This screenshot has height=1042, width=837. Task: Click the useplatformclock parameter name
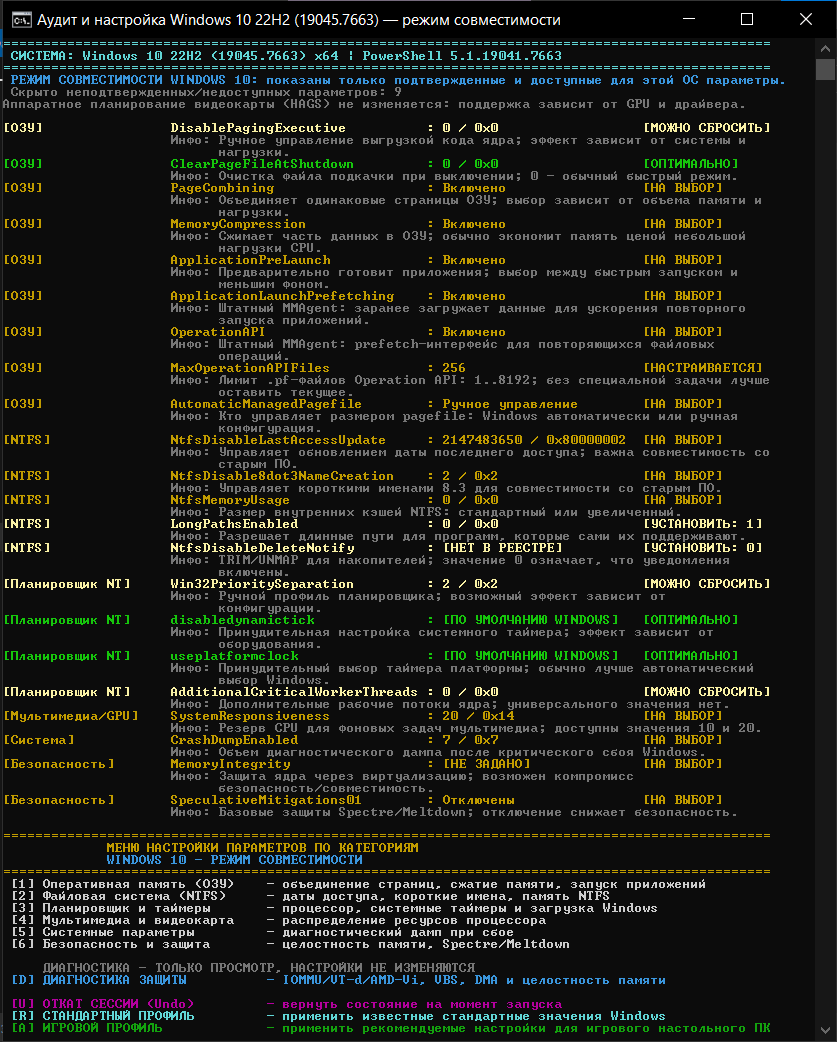[234, 656]
